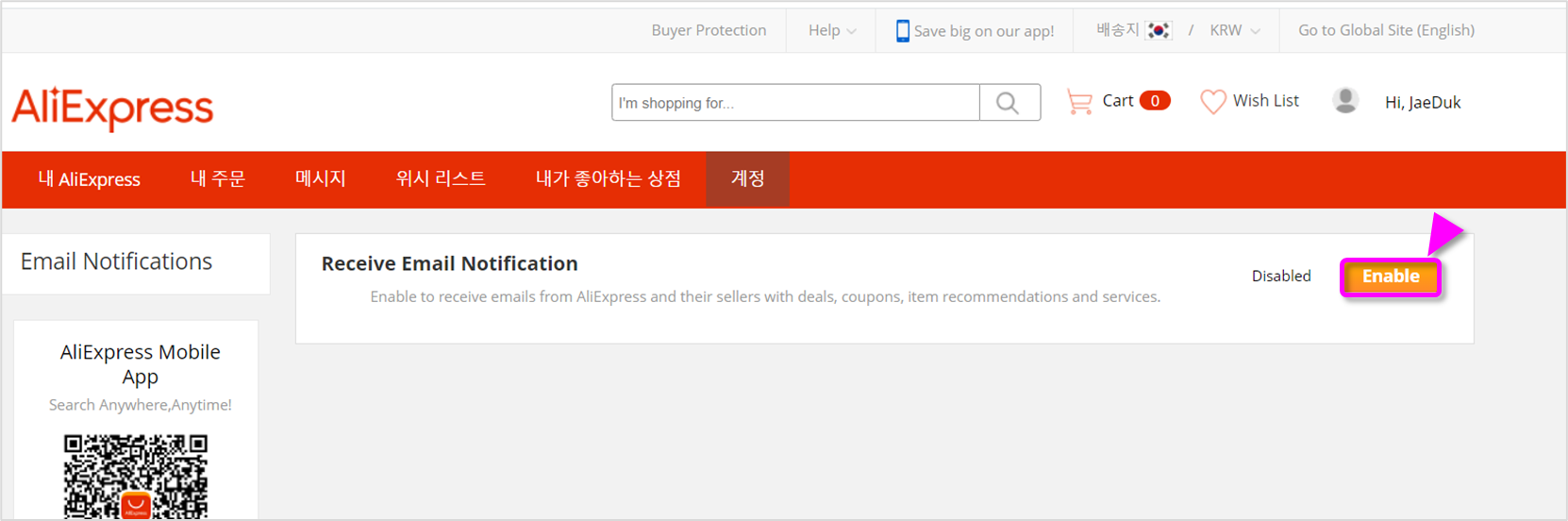Expand the Help dropdown

click(x=832, y=30)
